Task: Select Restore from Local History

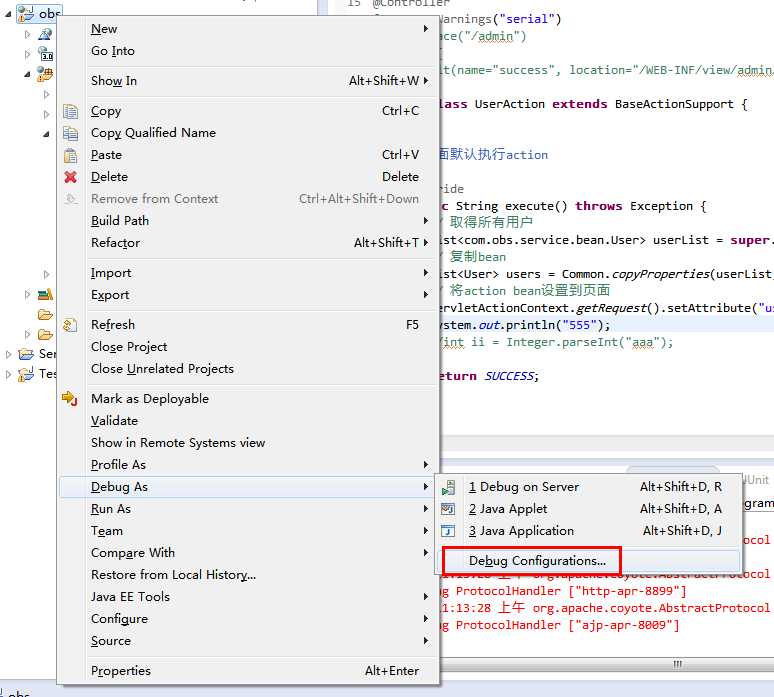Action: coord(248,575)
